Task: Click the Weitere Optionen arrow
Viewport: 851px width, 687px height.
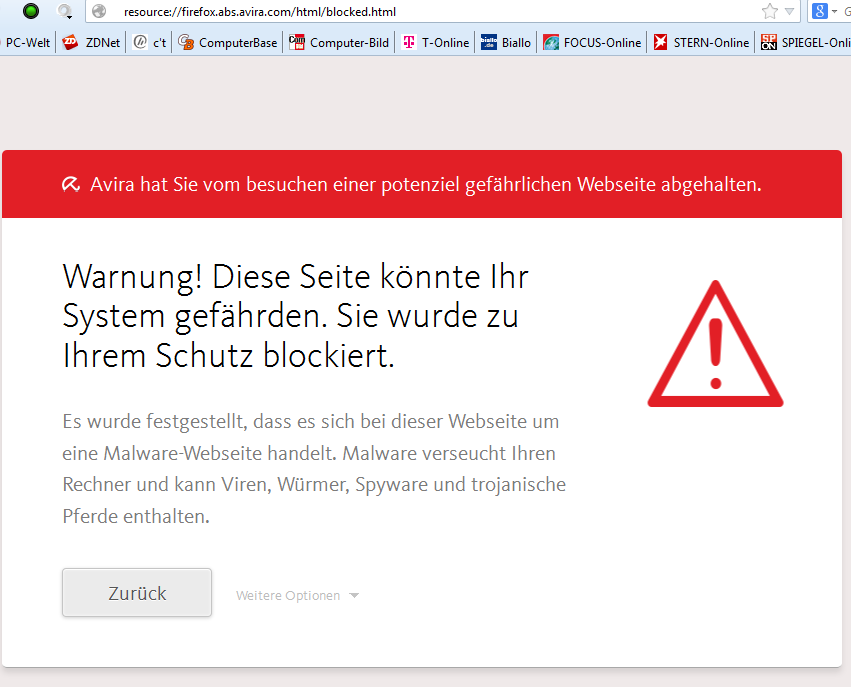Action: tap(354, 596)
